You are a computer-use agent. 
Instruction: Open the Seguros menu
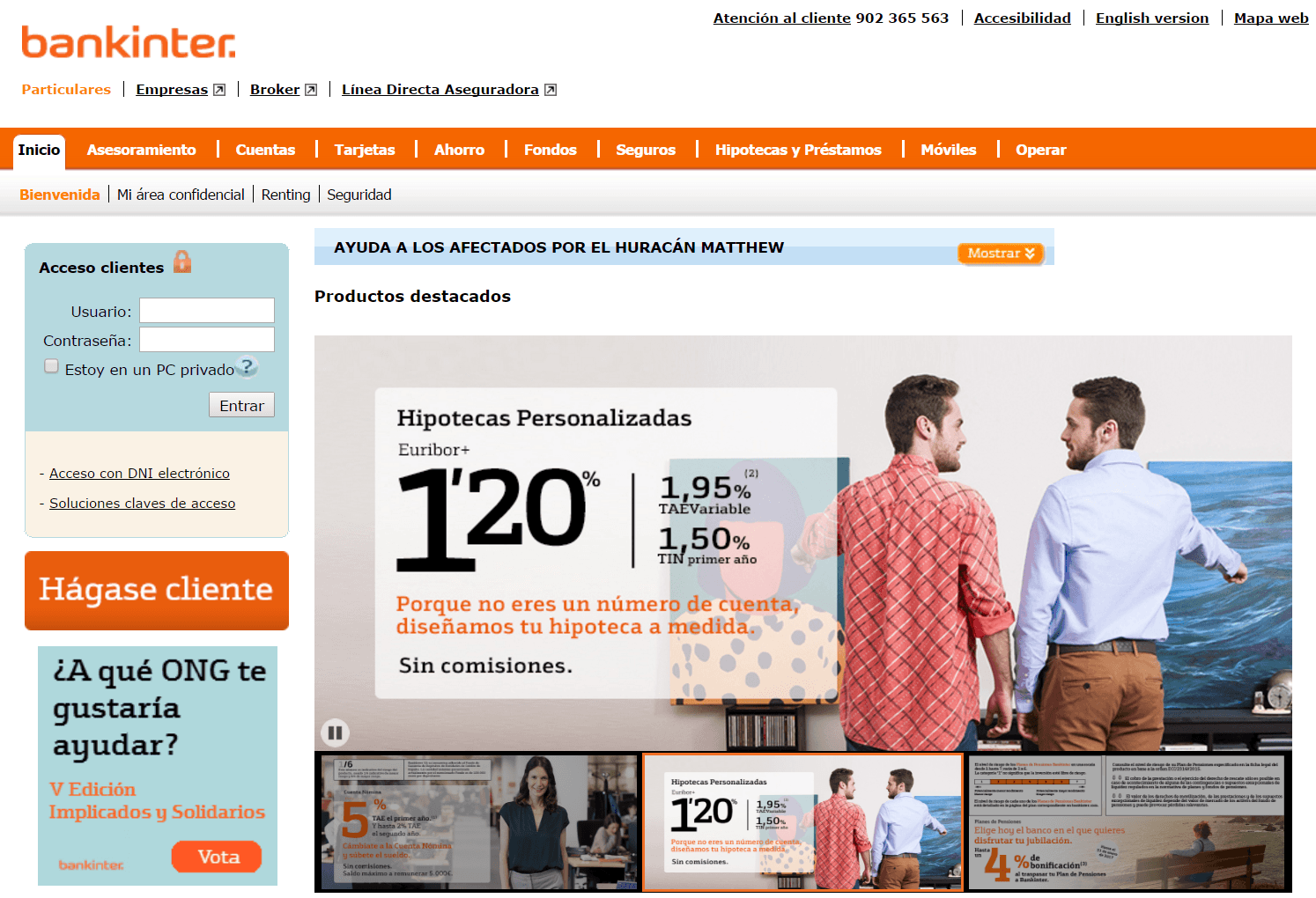[646, 150]
